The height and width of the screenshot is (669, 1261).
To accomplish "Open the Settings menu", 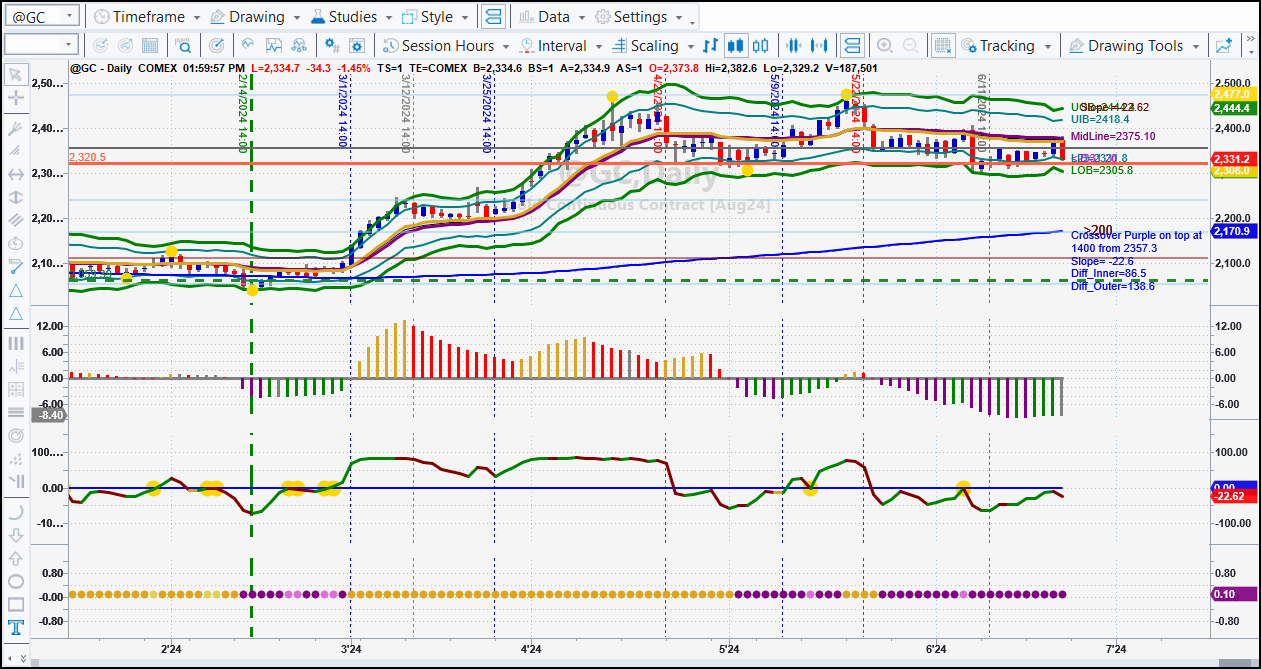I will pos(640,17).
